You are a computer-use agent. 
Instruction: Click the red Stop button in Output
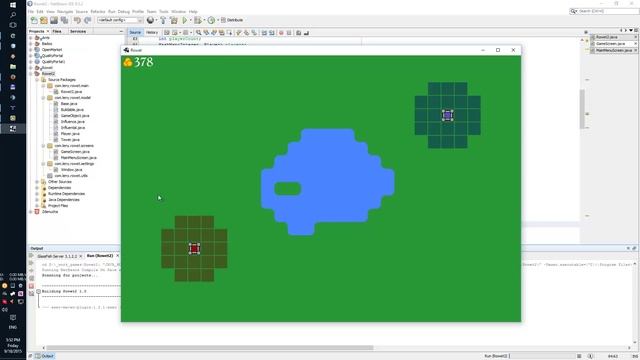click(x=31, y=286)
